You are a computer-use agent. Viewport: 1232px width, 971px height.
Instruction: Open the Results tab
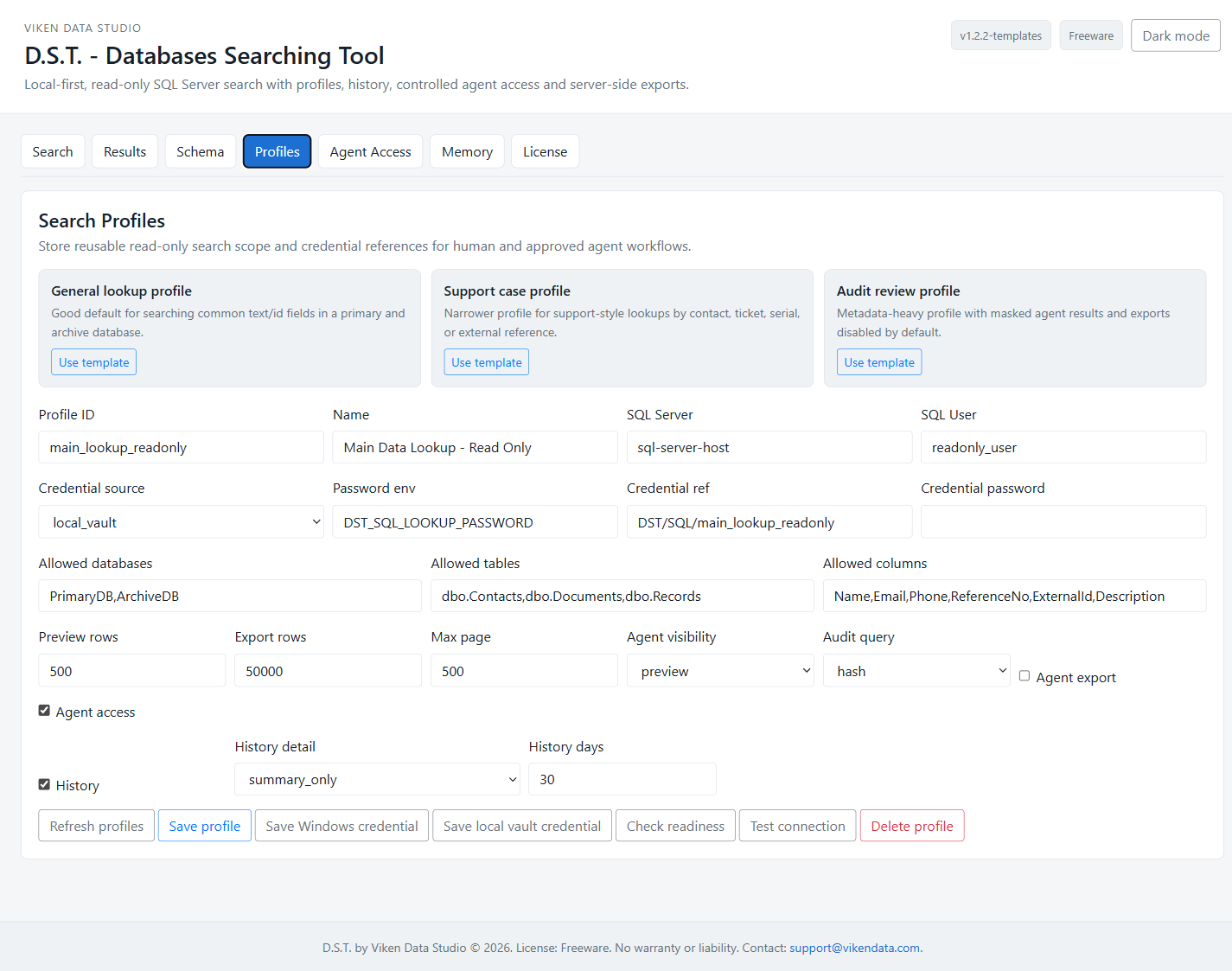[x=124, y=151]
